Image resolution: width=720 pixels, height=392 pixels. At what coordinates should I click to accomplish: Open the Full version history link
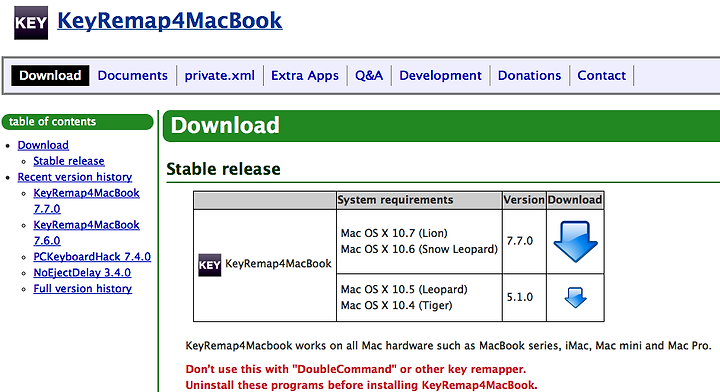(83, 289)
